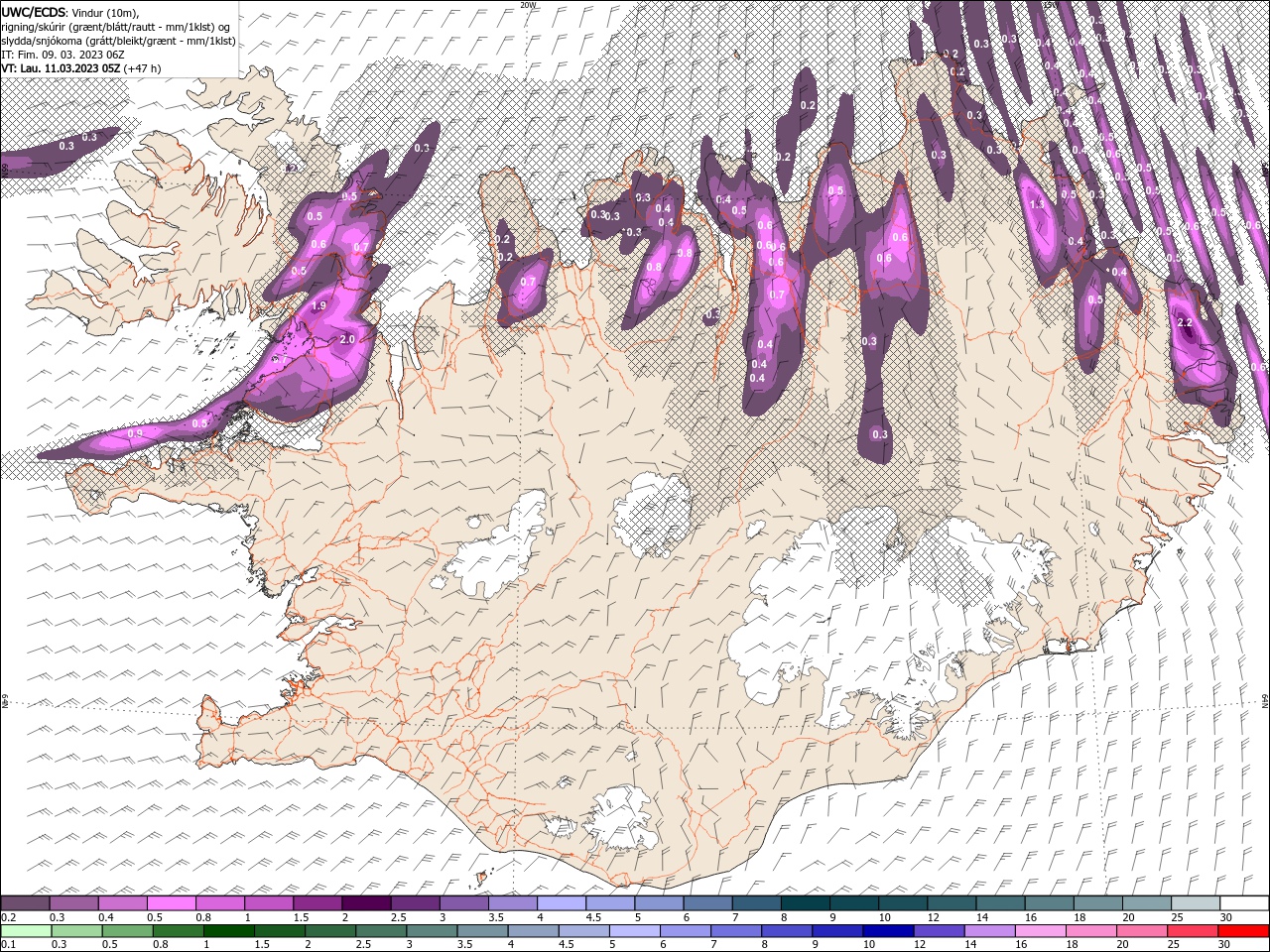Screen dimensions: 1270x952
Task: Click the 15W longitude label
Action: pos(1052,4)
